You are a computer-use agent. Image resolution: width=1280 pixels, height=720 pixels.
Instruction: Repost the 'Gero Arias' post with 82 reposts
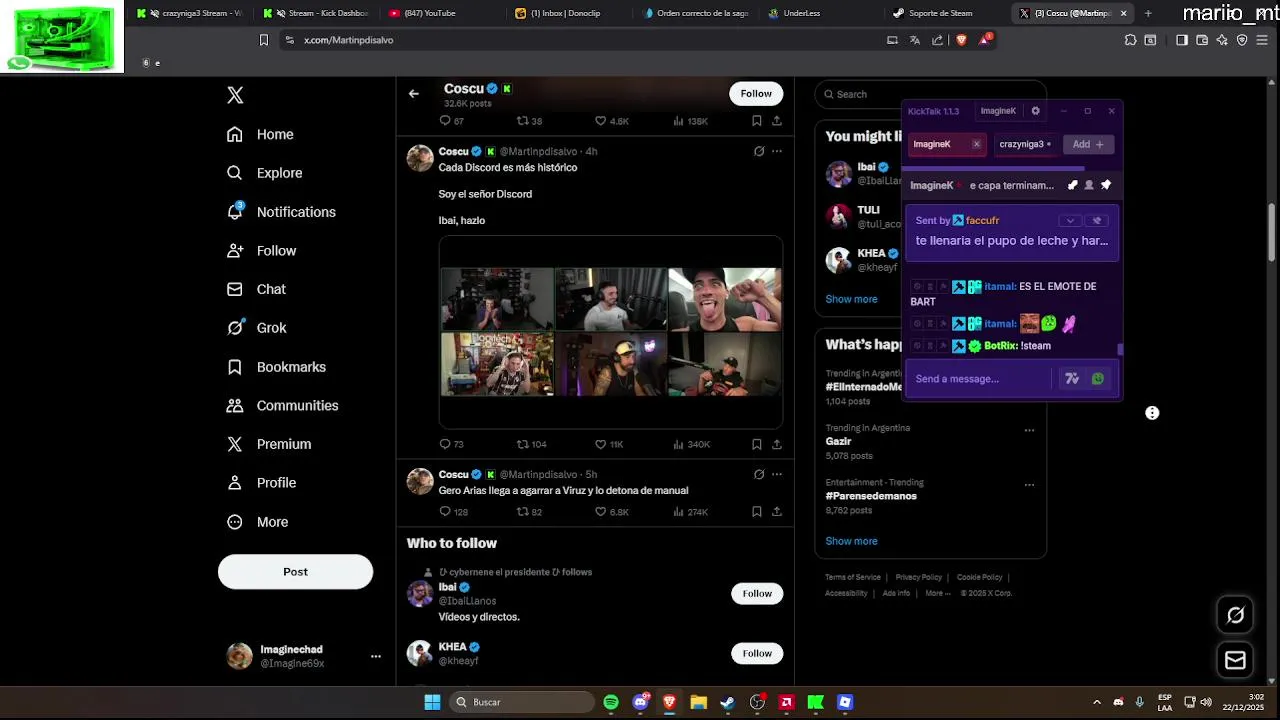point(522,511)
